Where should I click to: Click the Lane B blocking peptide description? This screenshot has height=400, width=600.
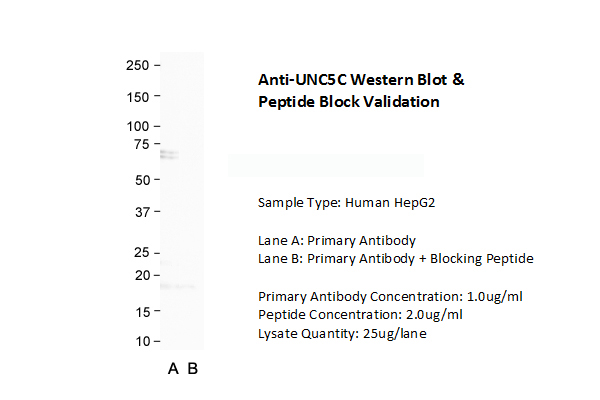point(395,259)
